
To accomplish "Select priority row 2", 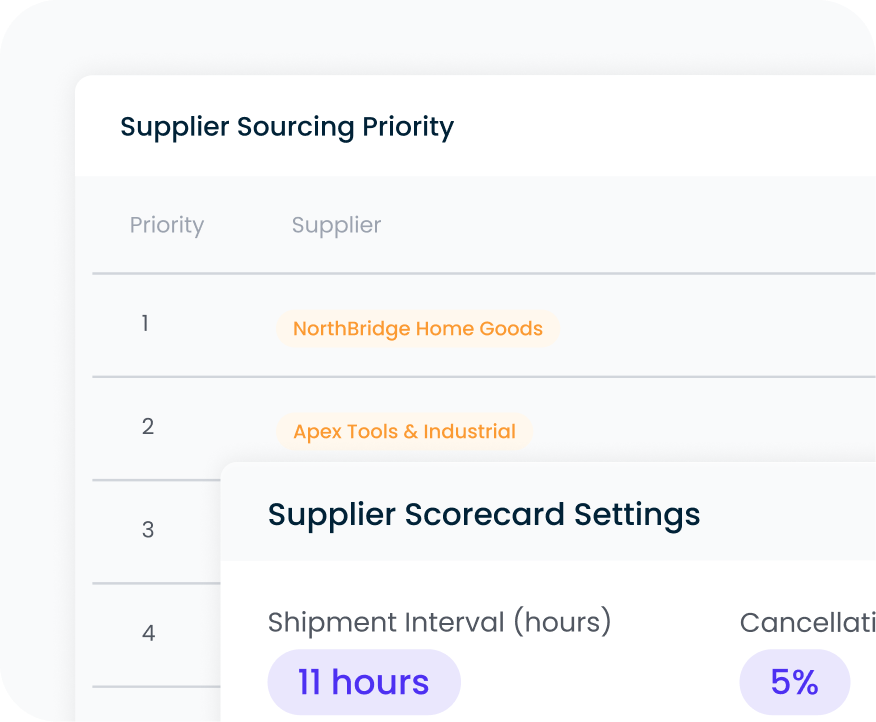I will point(148,426).
